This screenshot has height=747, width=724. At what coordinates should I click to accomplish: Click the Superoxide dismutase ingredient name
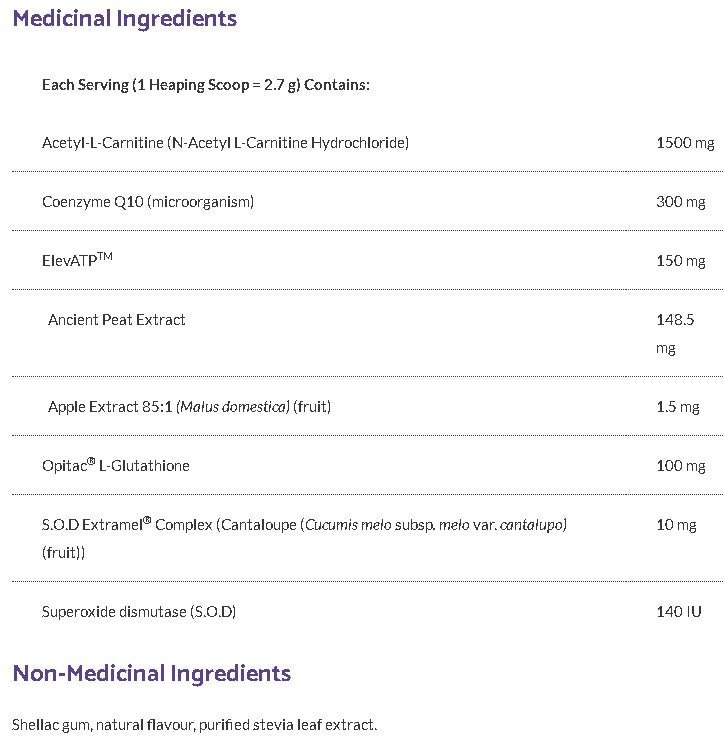tap(139, 611)
